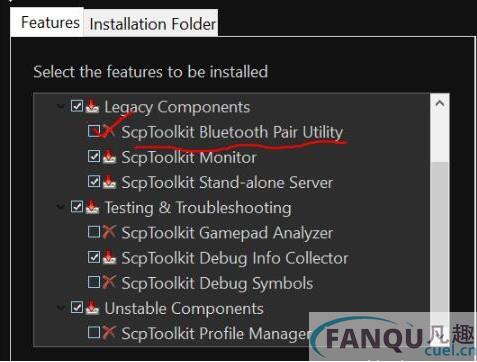
Task: Click the install icon beside Debug Info Collector
Action: [109, 257]
